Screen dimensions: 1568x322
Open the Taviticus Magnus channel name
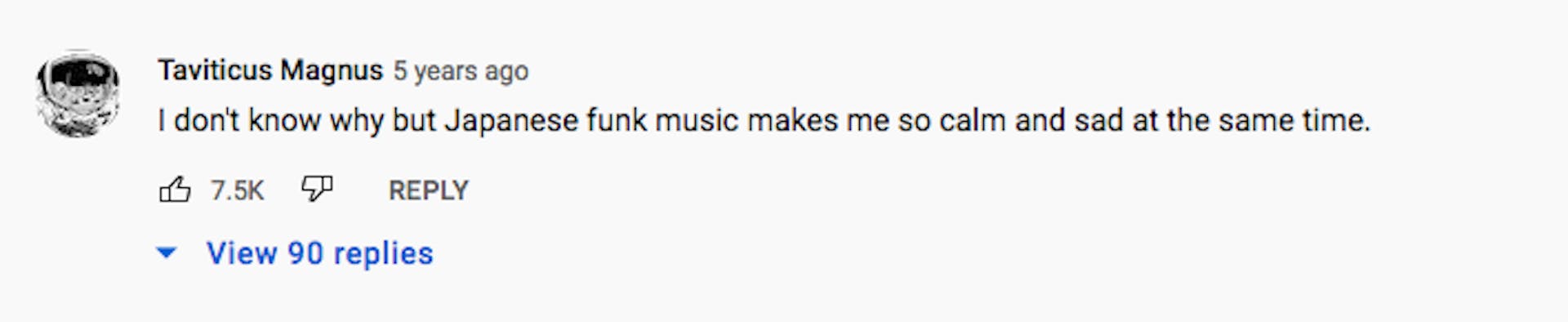click(x=270, y=70)
